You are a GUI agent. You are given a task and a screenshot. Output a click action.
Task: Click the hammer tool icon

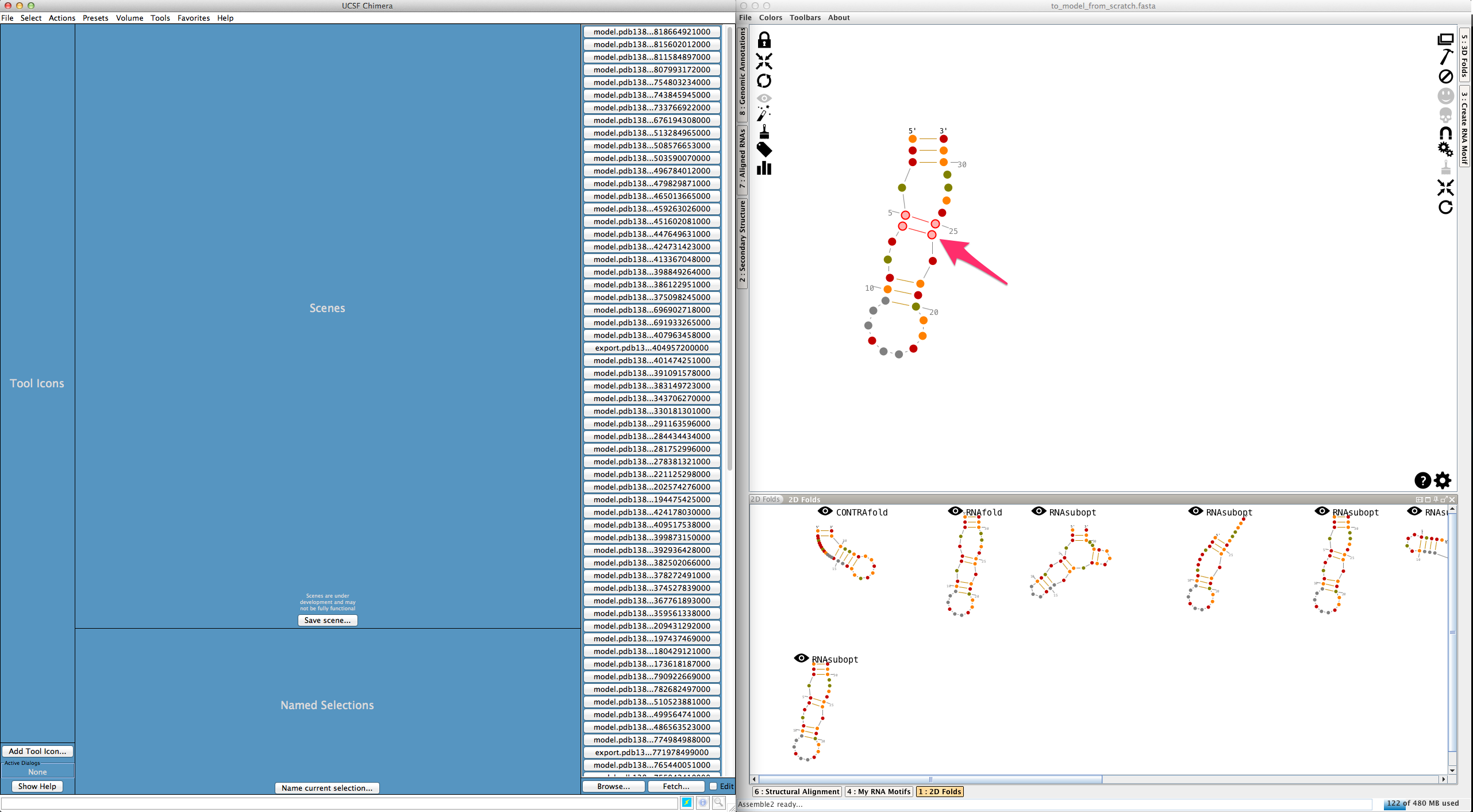pos(1446,57)
